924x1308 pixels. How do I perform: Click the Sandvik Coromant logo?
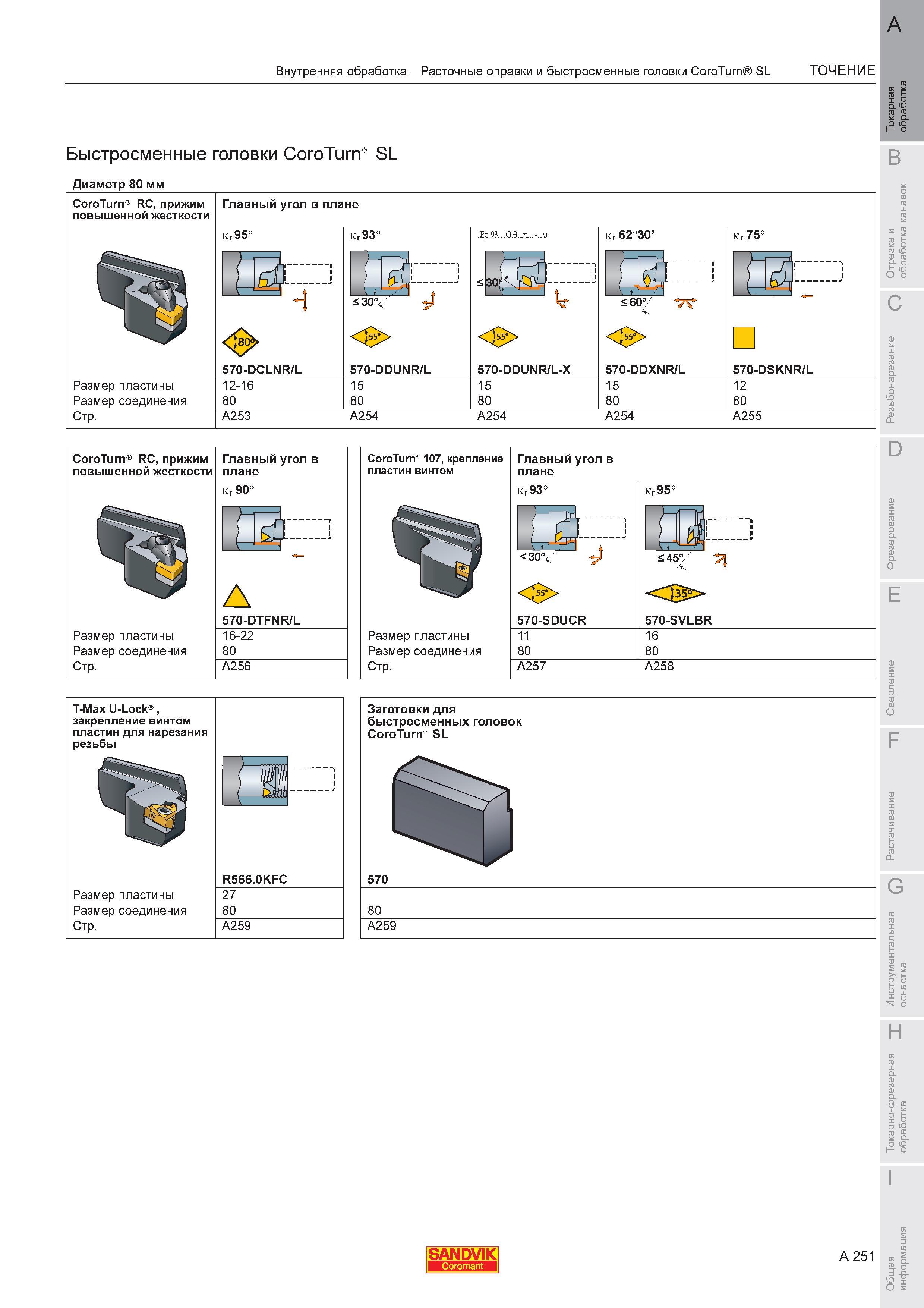click(462, 1260)
